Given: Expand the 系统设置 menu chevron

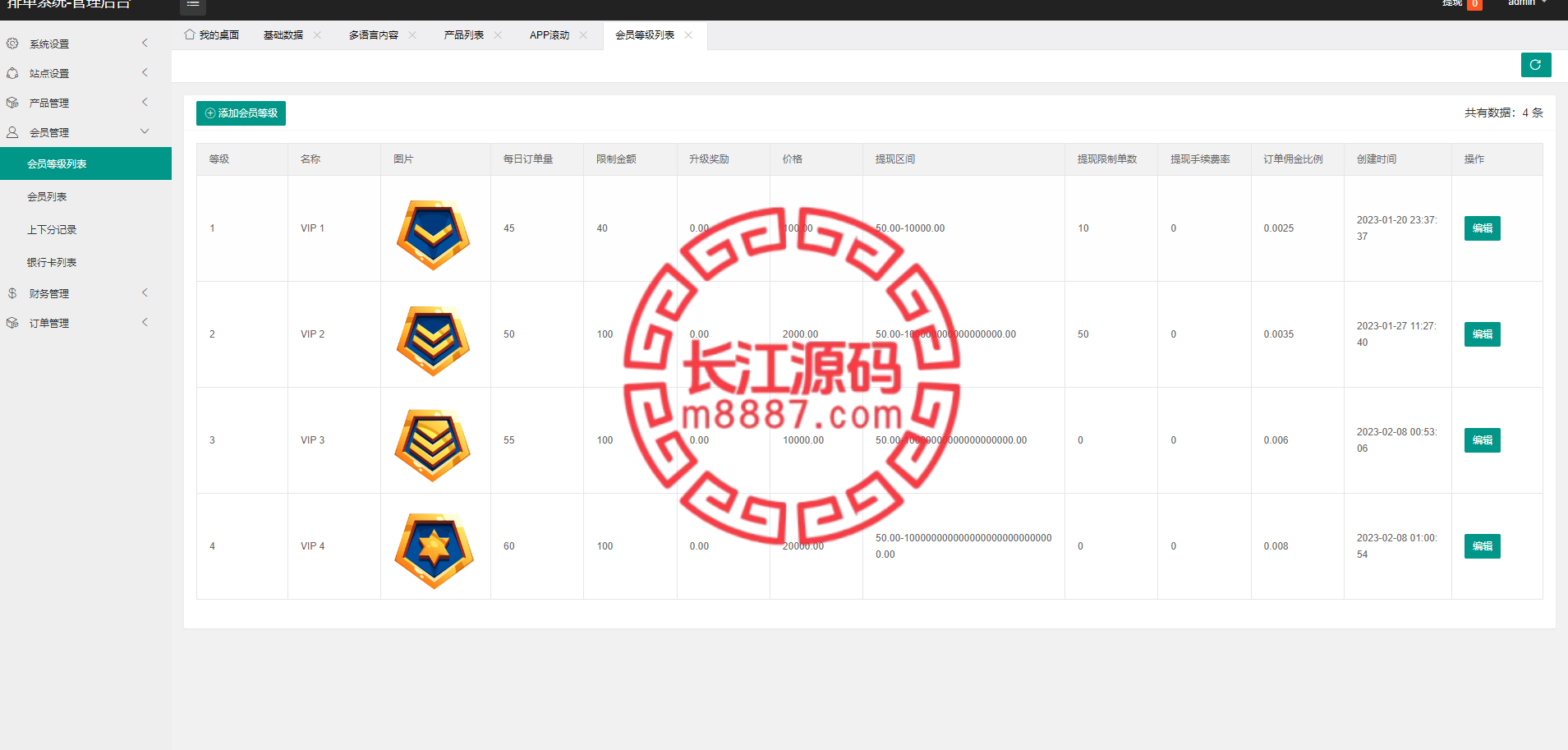Looking at the screenshot, I should click(x=145, y=43).
